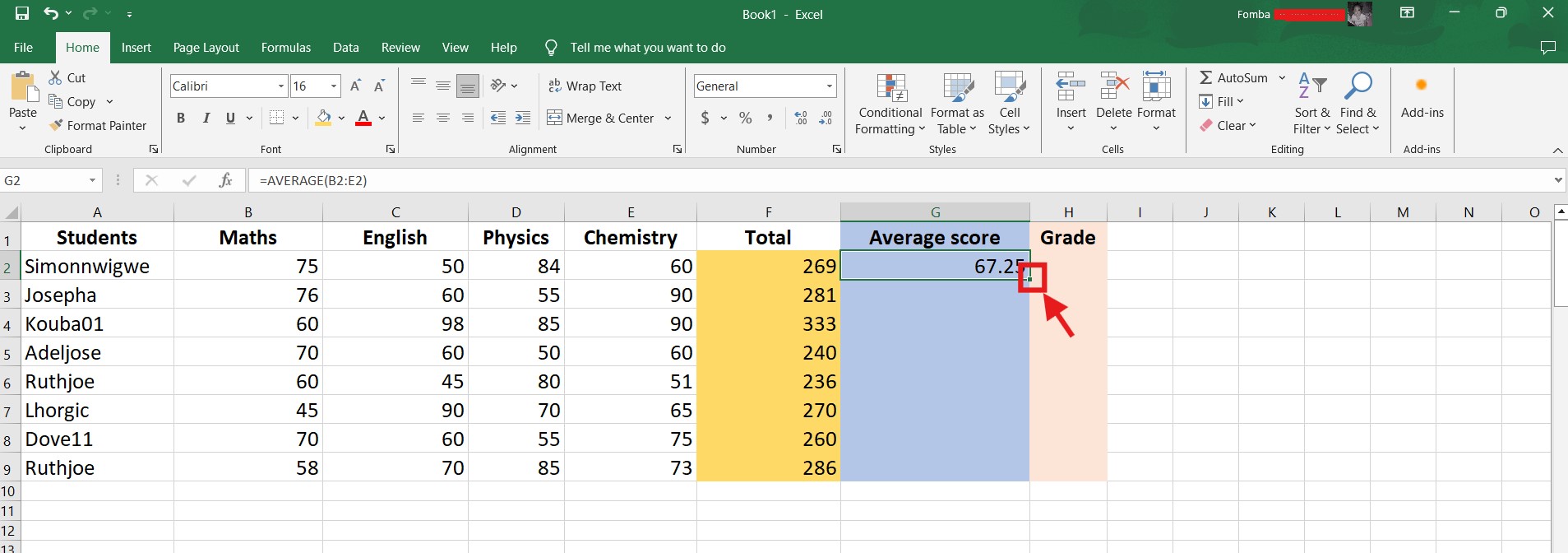
Task: Expand the Name Box dropdown arrow
Action: 92,181
